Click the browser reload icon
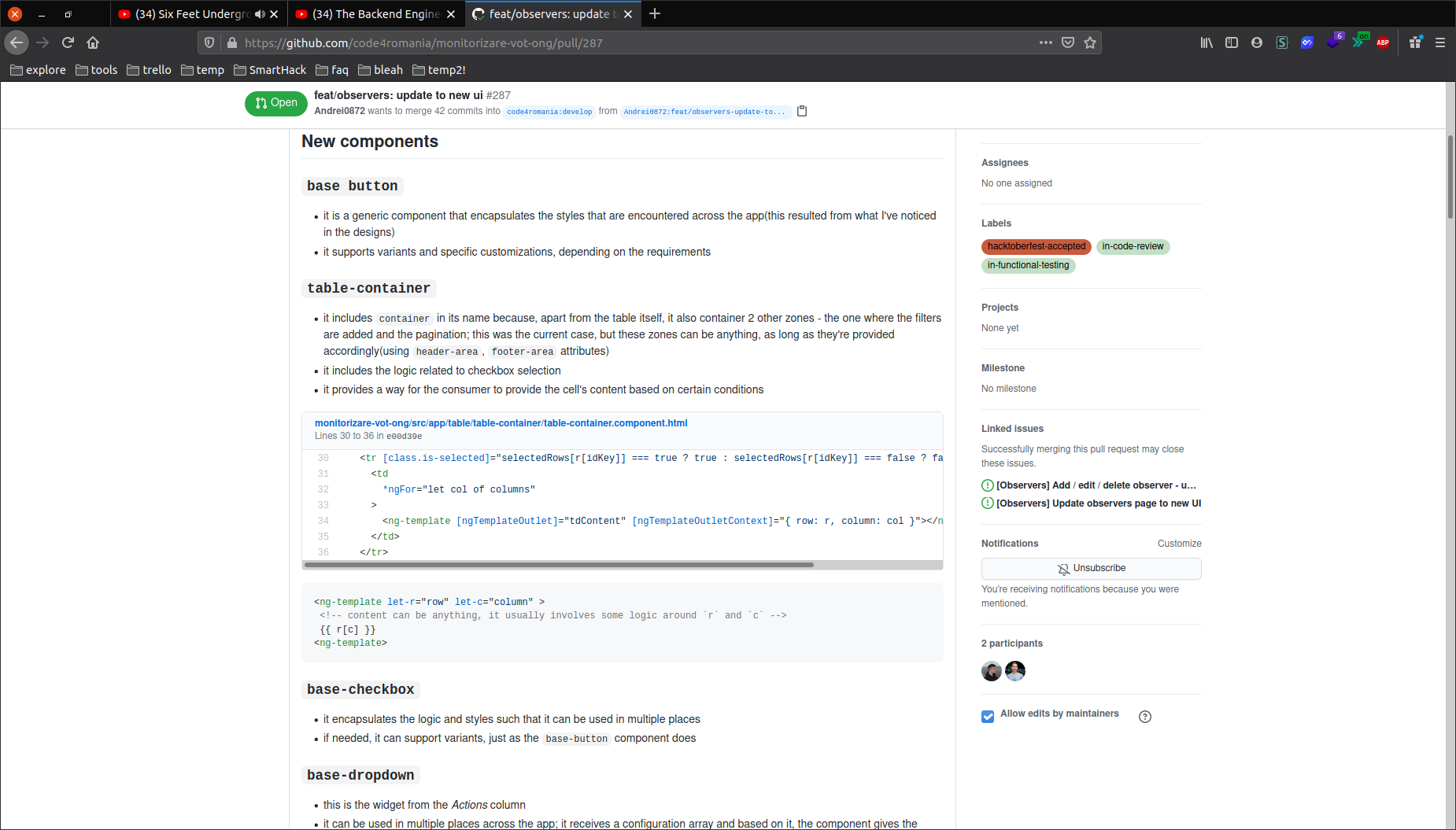This screenshot has width=1456, height=830. 68,42
